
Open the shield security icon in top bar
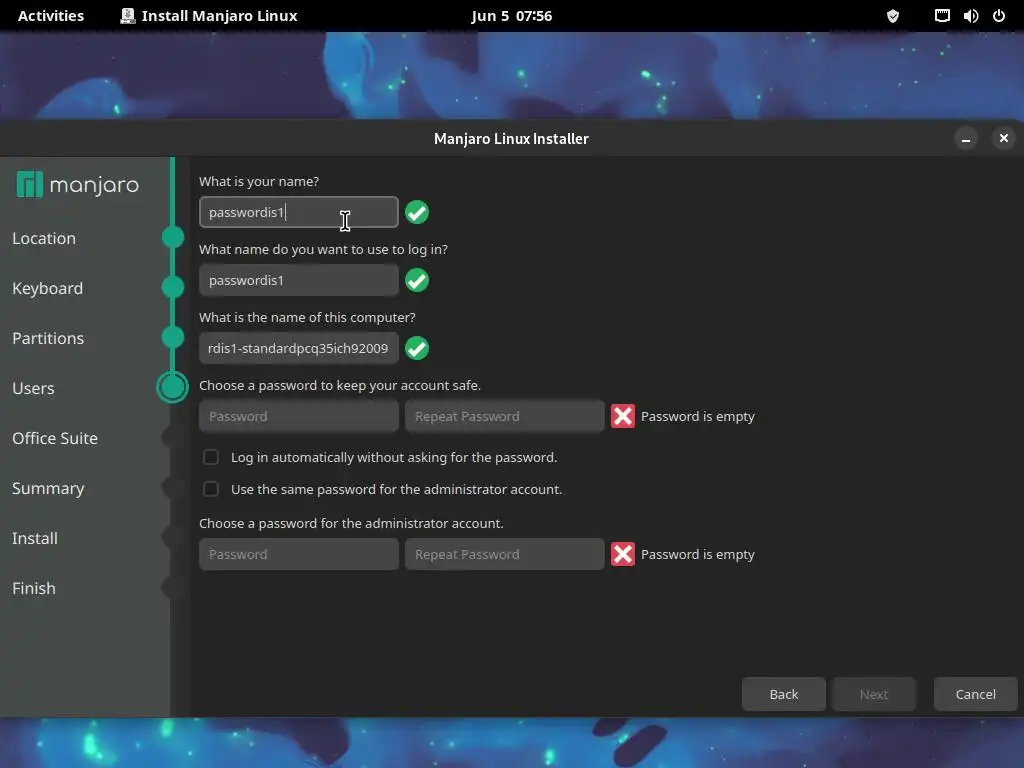tap(893, 16)
